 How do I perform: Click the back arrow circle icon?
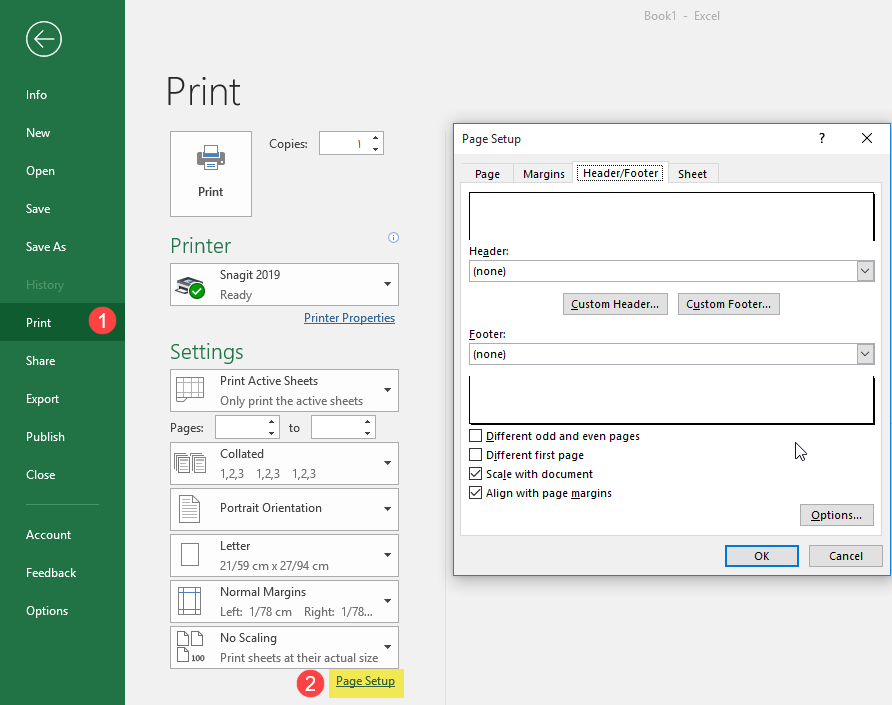44,39
